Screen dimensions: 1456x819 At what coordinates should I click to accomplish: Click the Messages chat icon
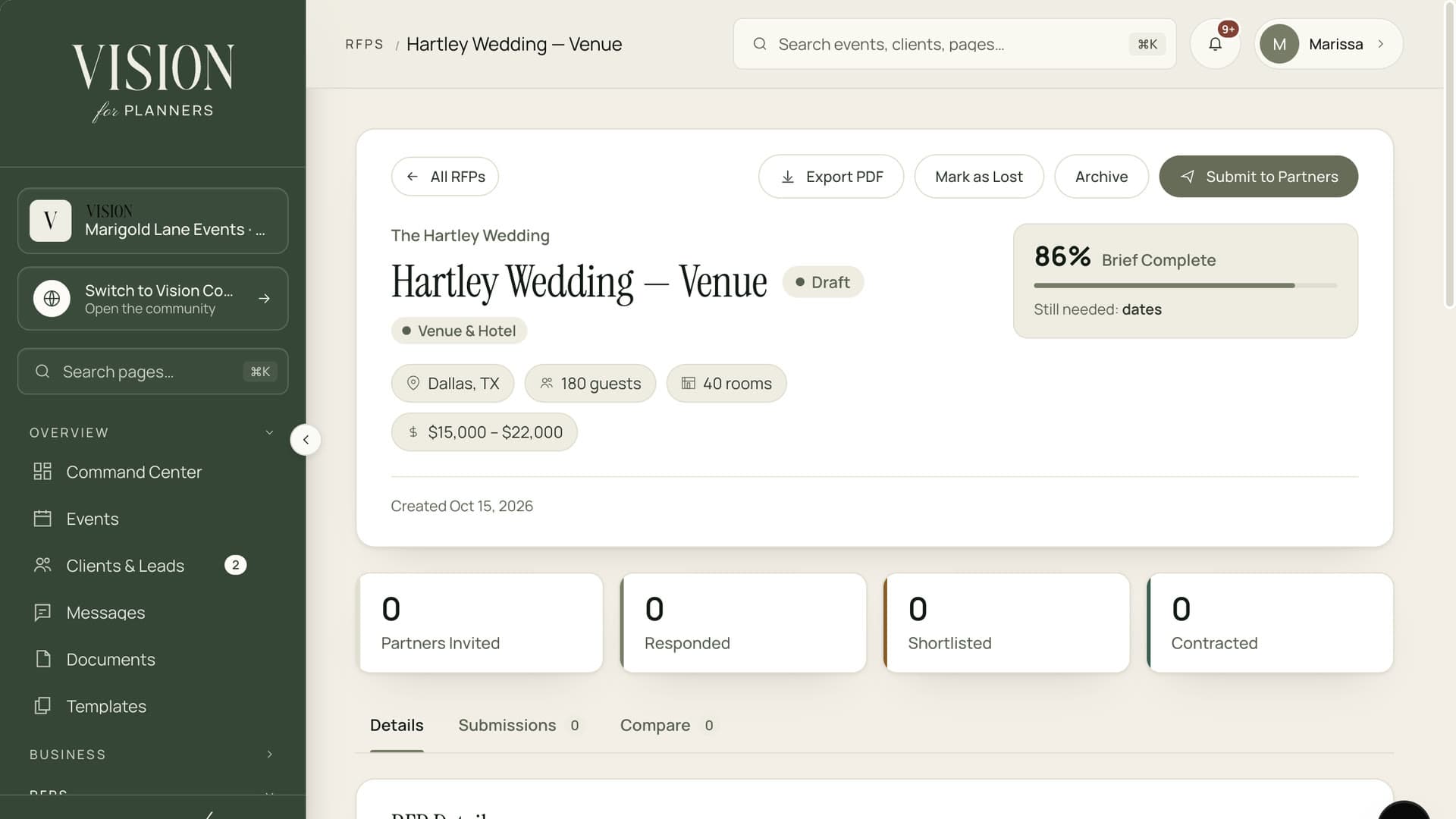point(42,612)
